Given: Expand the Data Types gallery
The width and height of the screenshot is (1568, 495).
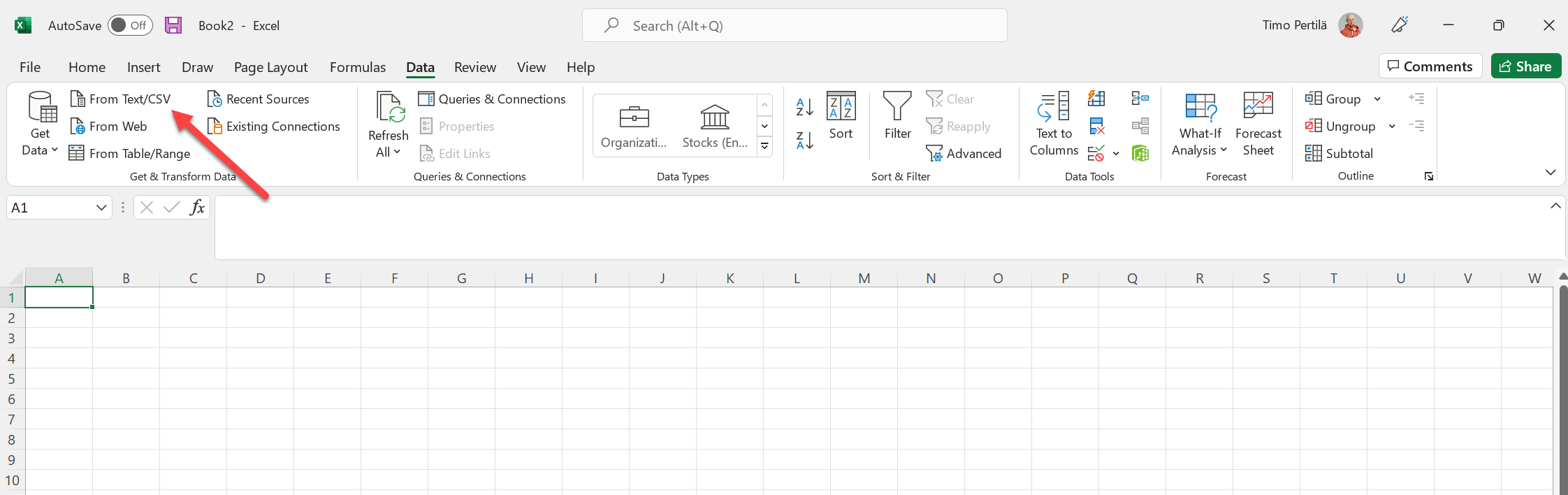Looking at the screenshot, I should tap(764, 146).
